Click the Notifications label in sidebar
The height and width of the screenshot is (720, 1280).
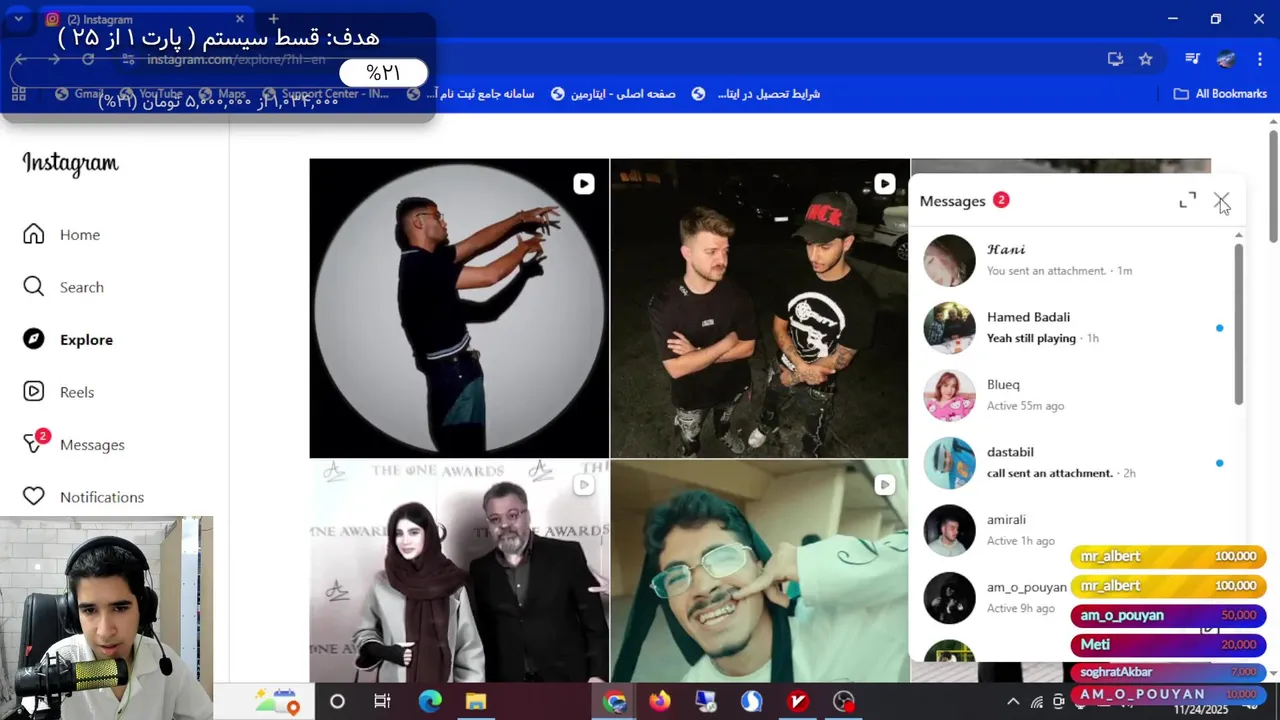coord(102,497)
